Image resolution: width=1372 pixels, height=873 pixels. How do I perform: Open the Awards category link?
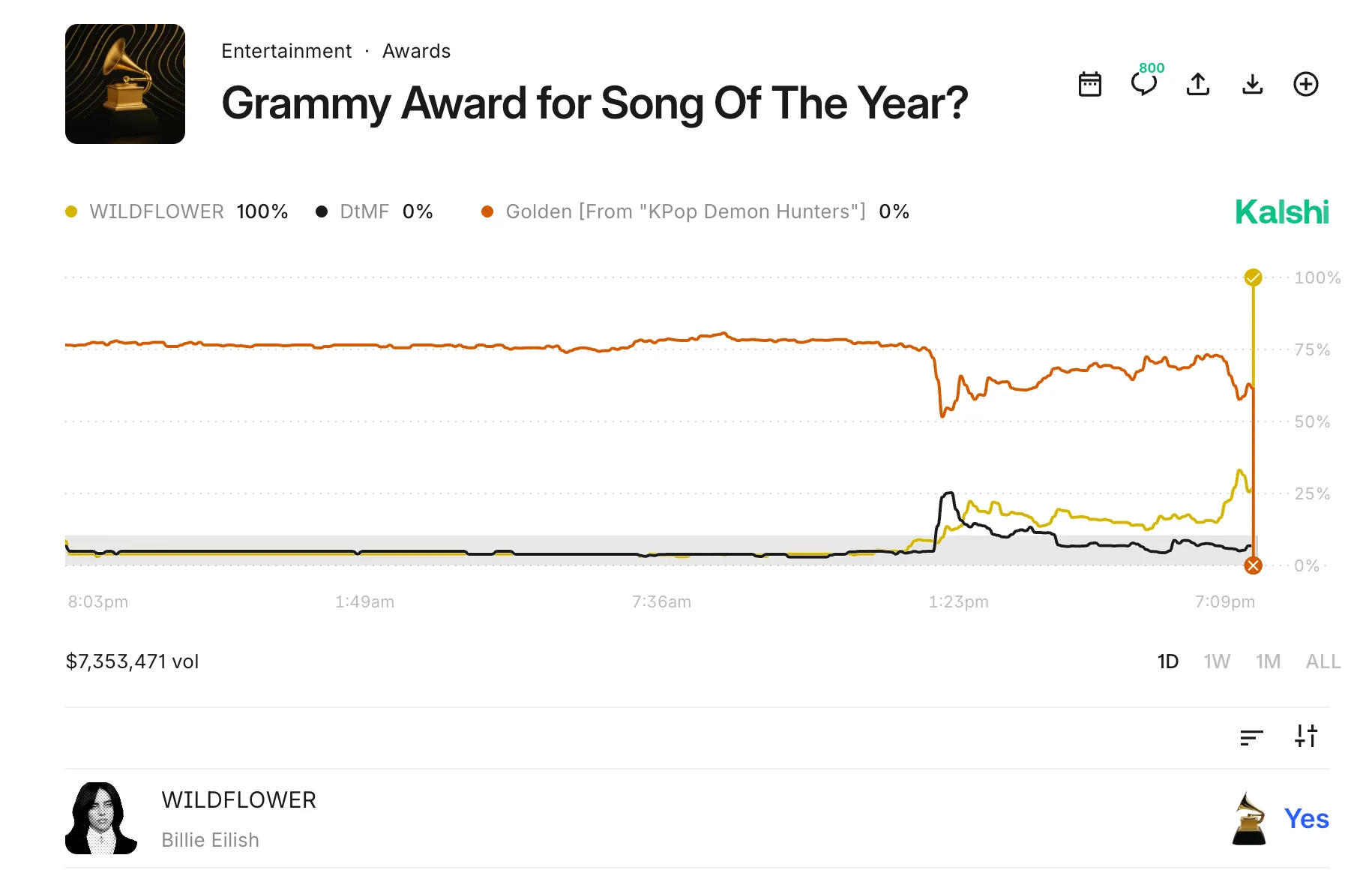point(416,51)
